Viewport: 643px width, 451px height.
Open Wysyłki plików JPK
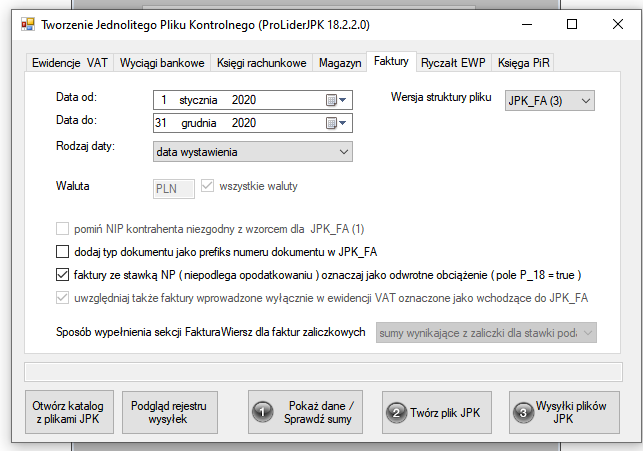[564, 412]
